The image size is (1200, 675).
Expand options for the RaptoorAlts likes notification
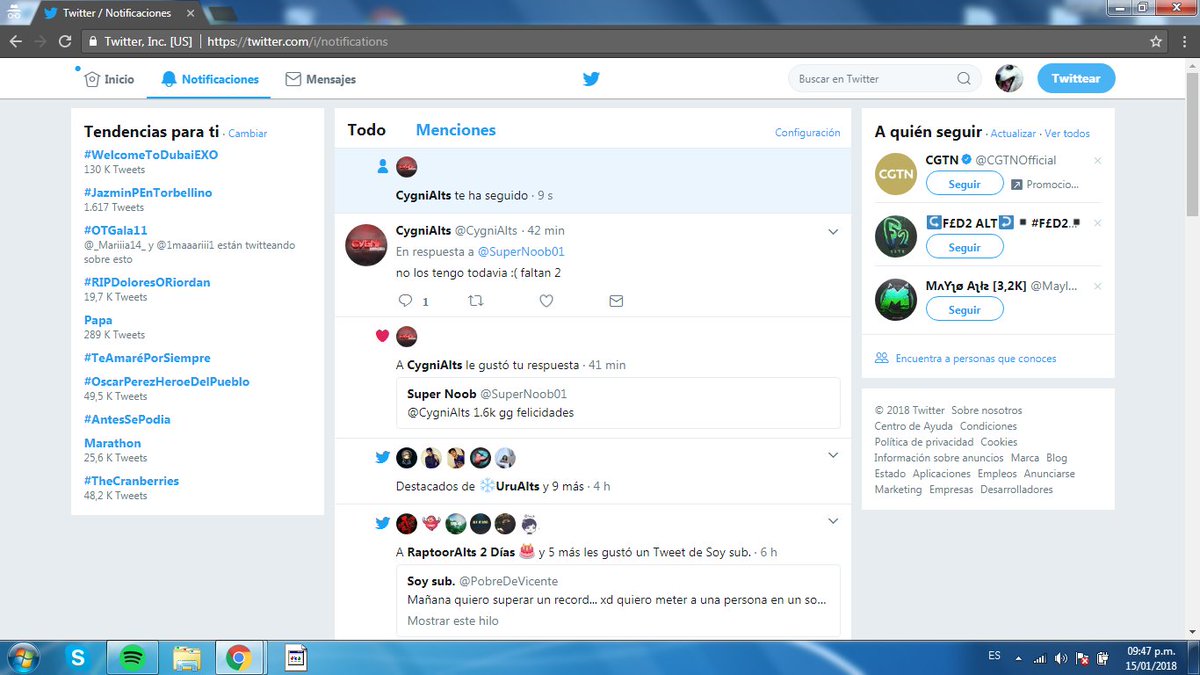[x=833, y=521]
